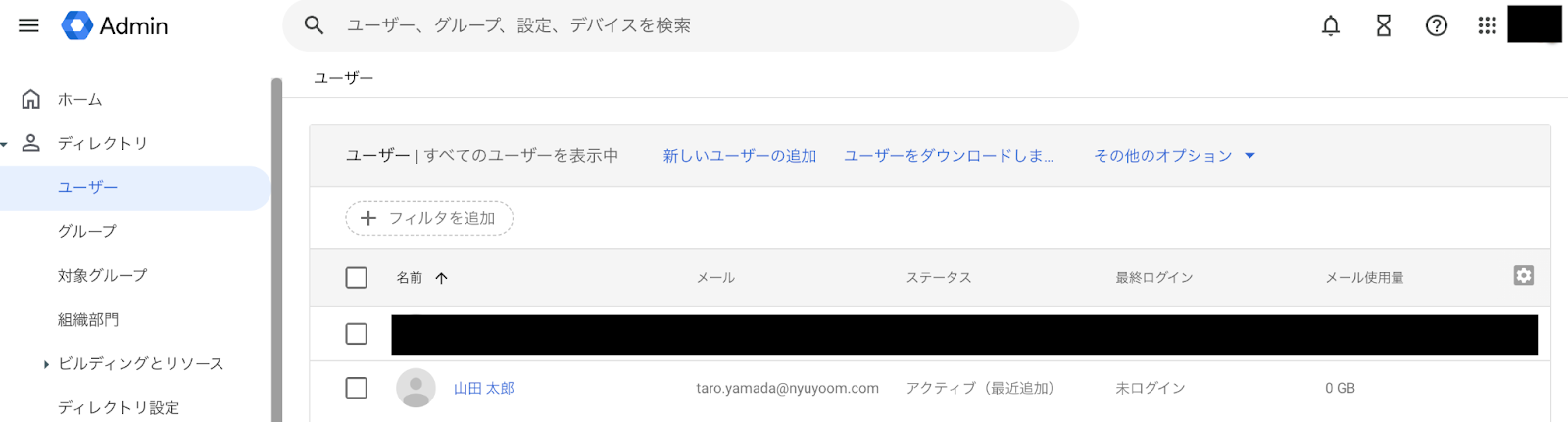
Task: Open the hamburger main menu
Action: coord(28,25)
